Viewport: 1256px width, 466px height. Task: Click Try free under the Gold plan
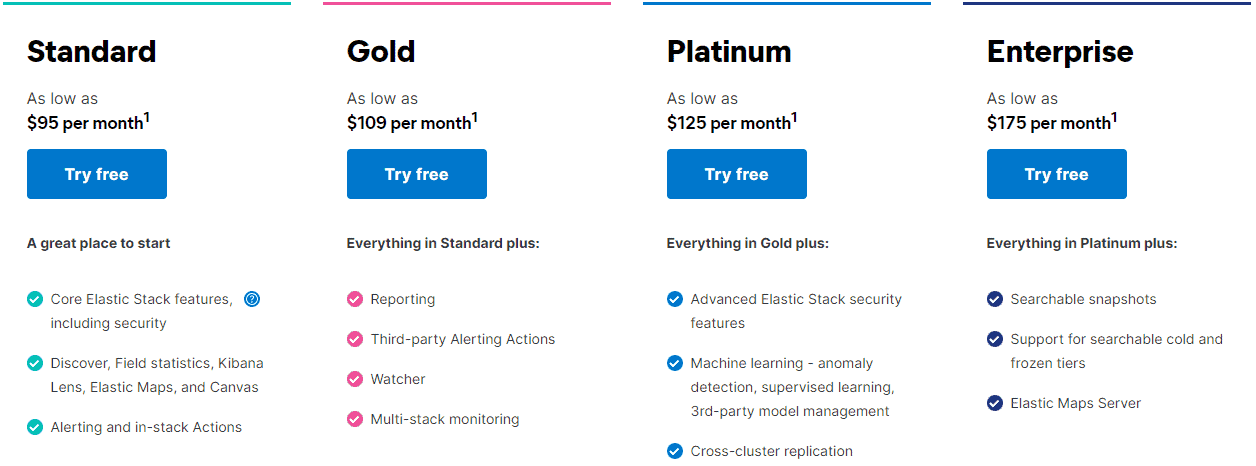pyautogui.click(x=417, y=174)
